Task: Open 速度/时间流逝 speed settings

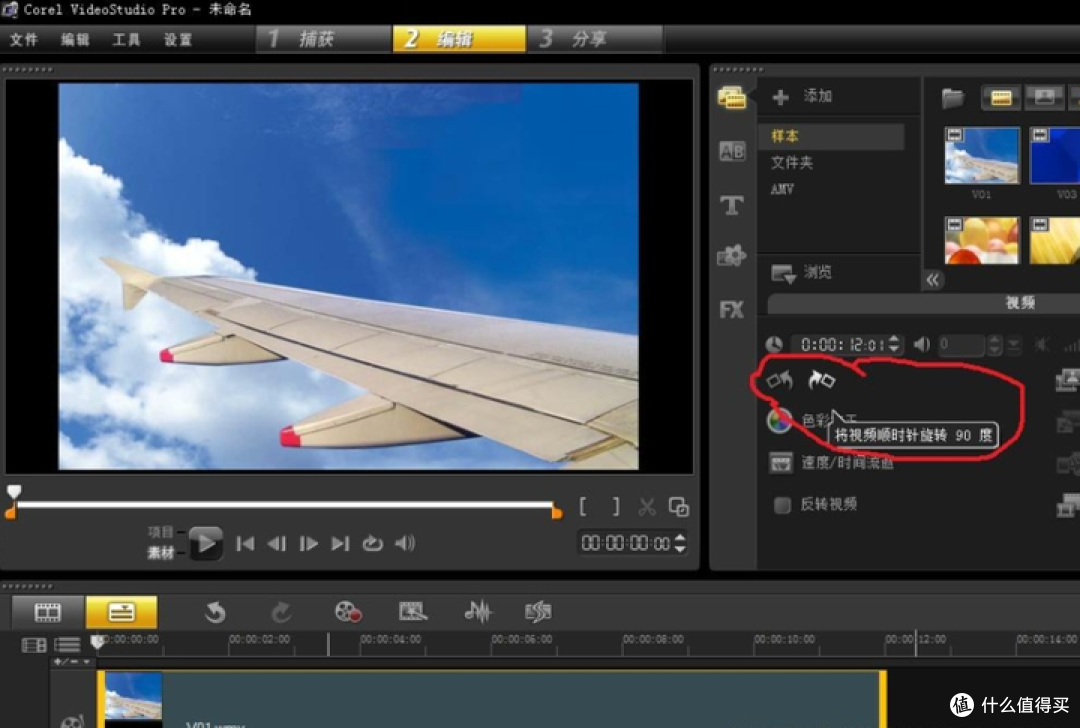Action: (x=831, y=464)
